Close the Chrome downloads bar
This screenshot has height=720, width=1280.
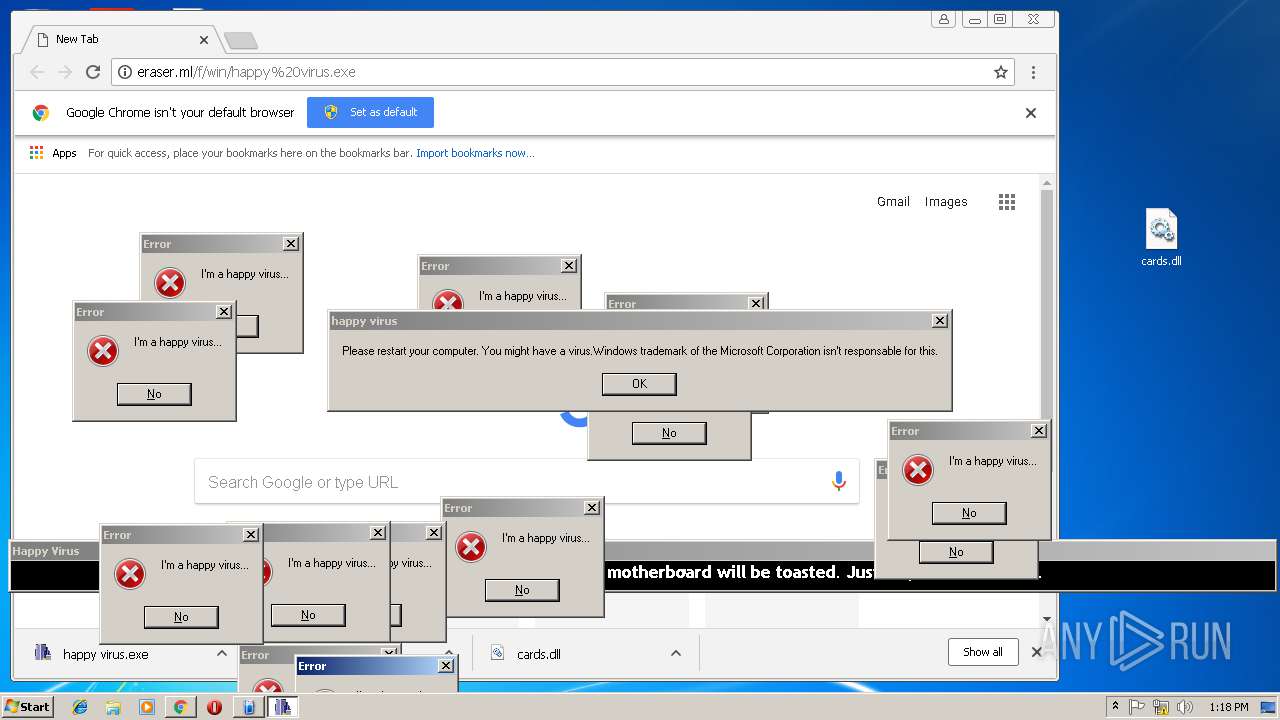[x=1037, y=652]
